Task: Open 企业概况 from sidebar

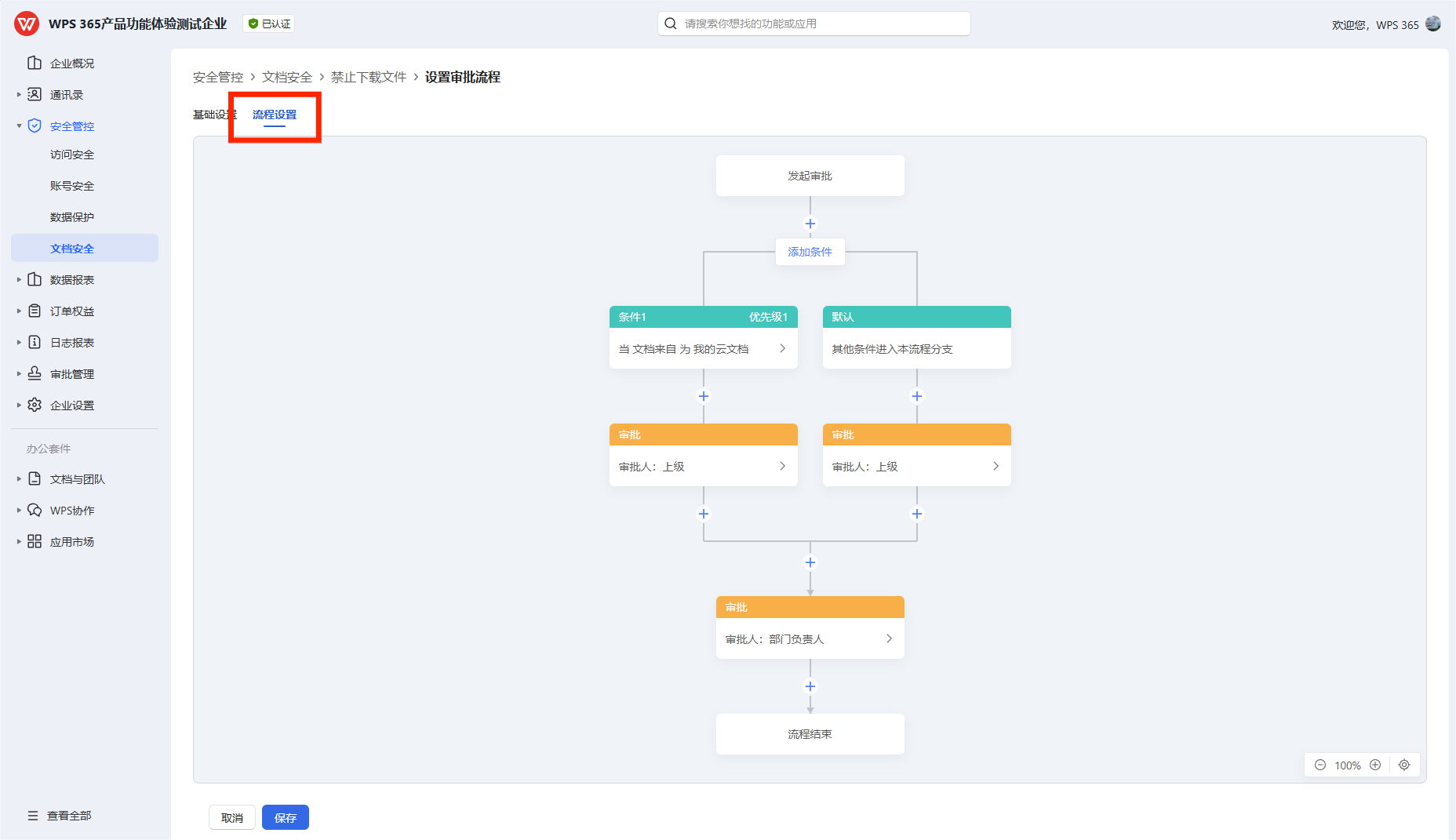Action: (71, 64)
